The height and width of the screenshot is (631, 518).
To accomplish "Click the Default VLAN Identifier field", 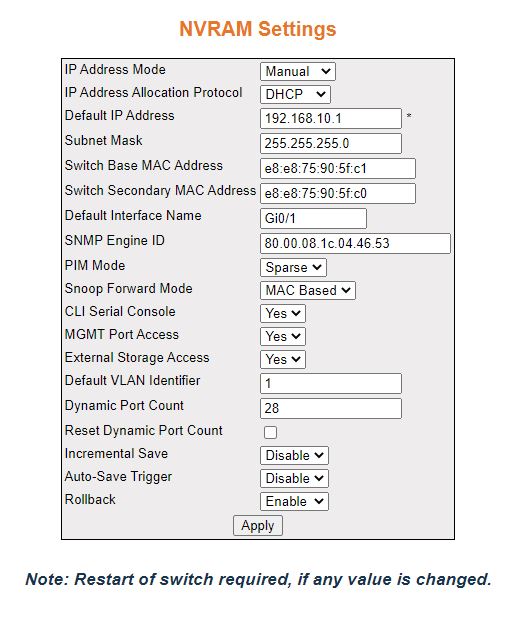I will coord(330,383).
